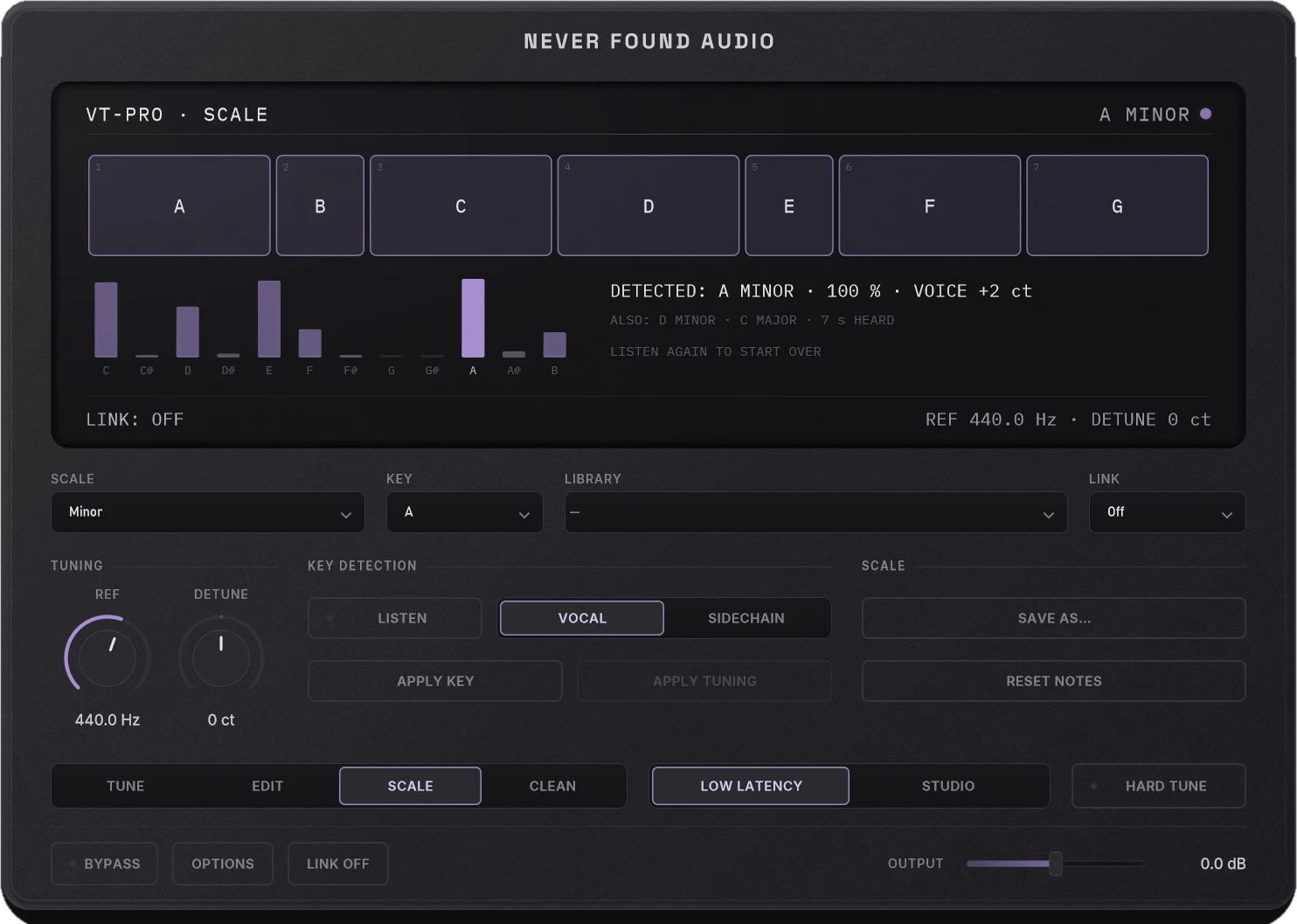The height and width of the screenshot is (924, 1297).
Task: Select the A note pad
Action: (179, 205)
